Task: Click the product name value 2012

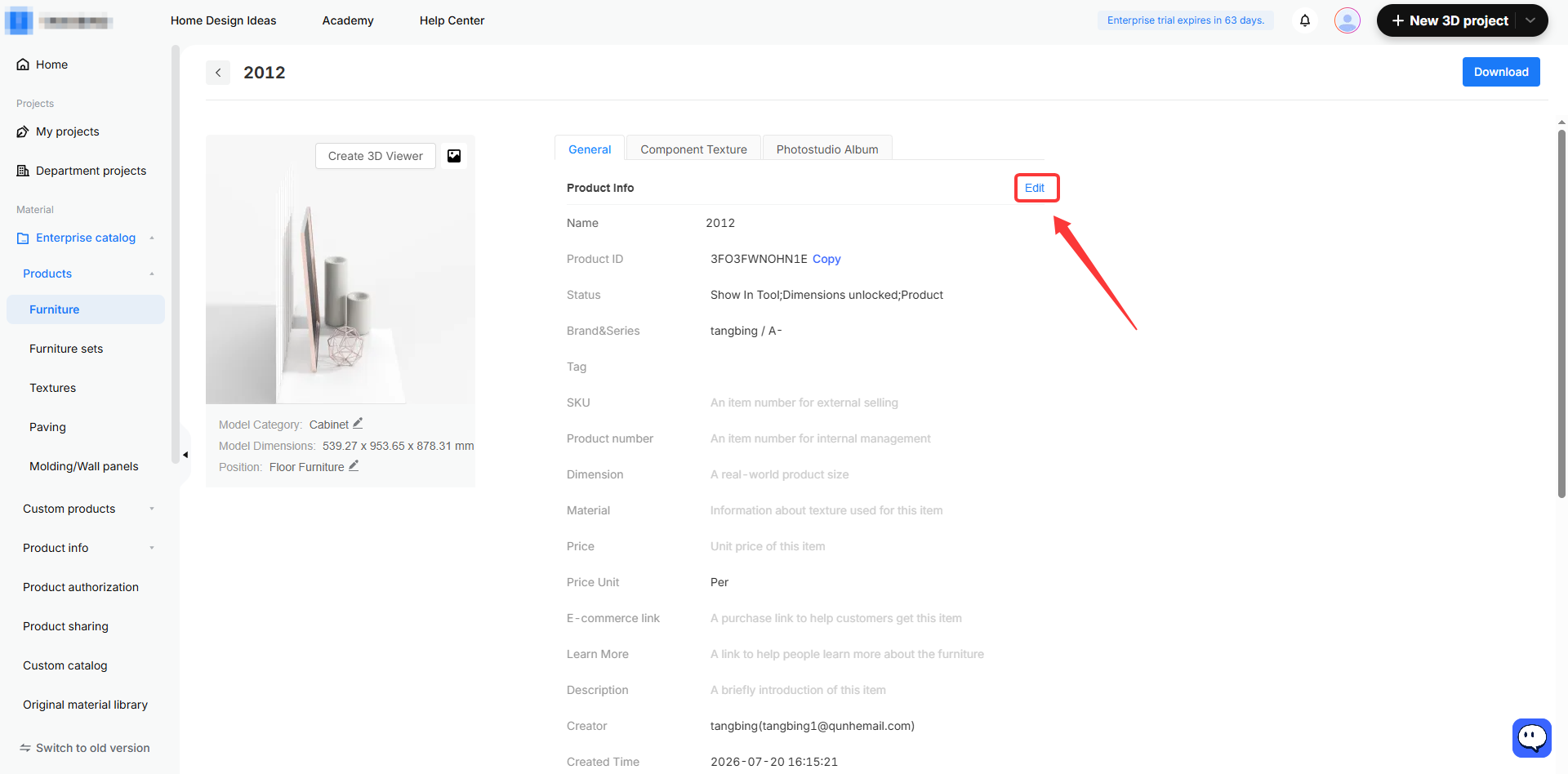Action: [720, 223]
